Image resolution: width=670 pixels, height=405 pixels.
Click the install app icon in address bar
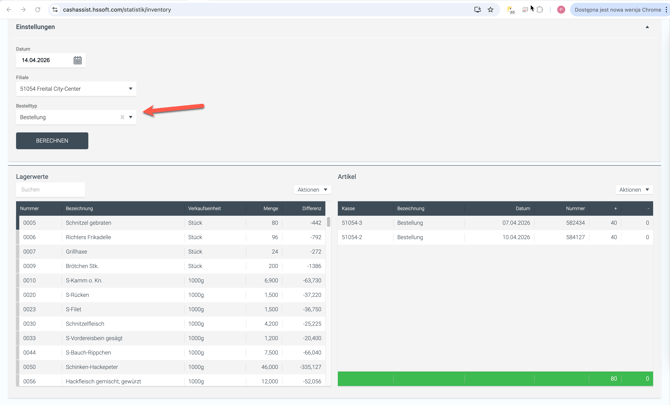pyautogui.click(x=477, y=9)
